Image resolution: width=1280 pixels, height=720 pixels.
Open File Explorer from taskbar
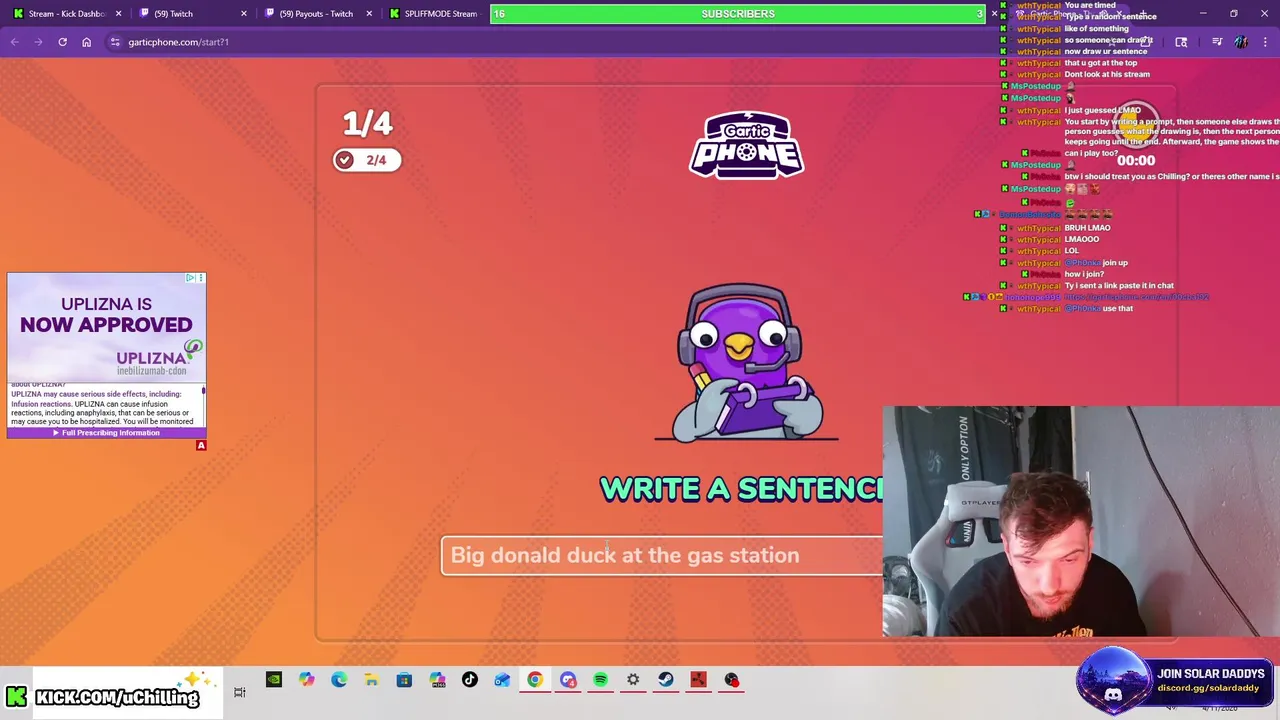point(371,680)
